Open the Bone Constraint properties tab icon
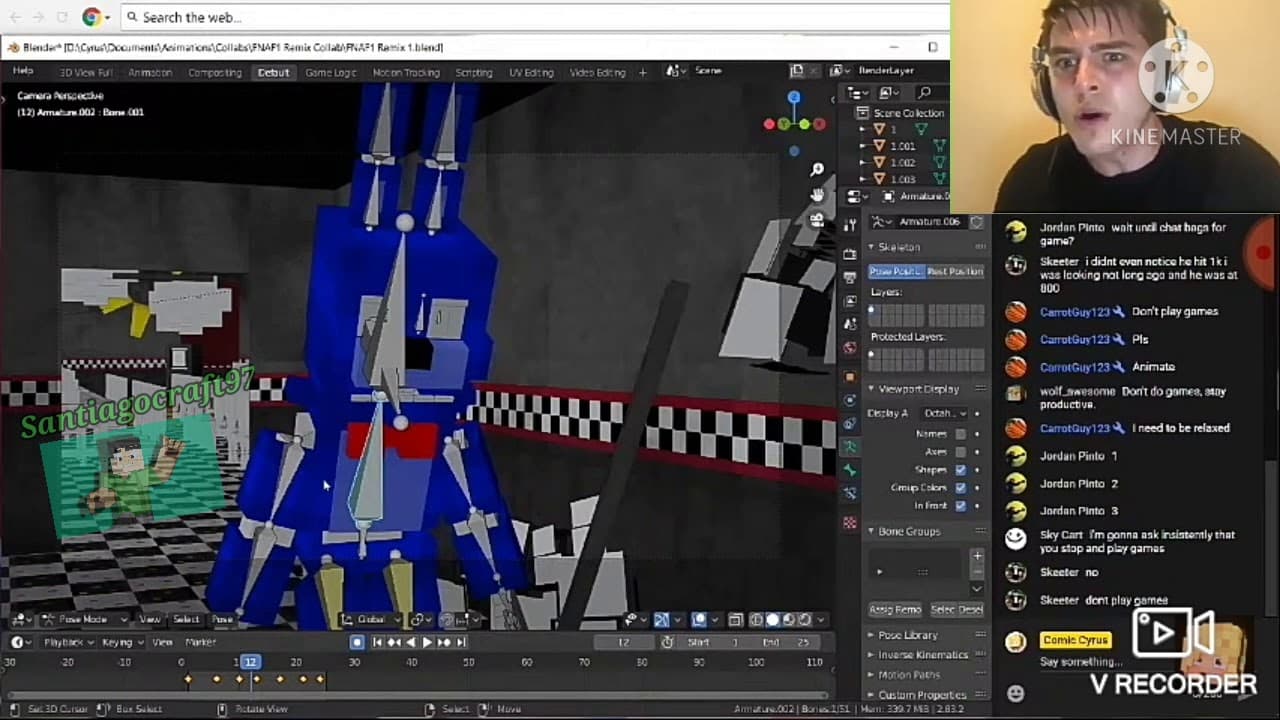 click(851, 494)
